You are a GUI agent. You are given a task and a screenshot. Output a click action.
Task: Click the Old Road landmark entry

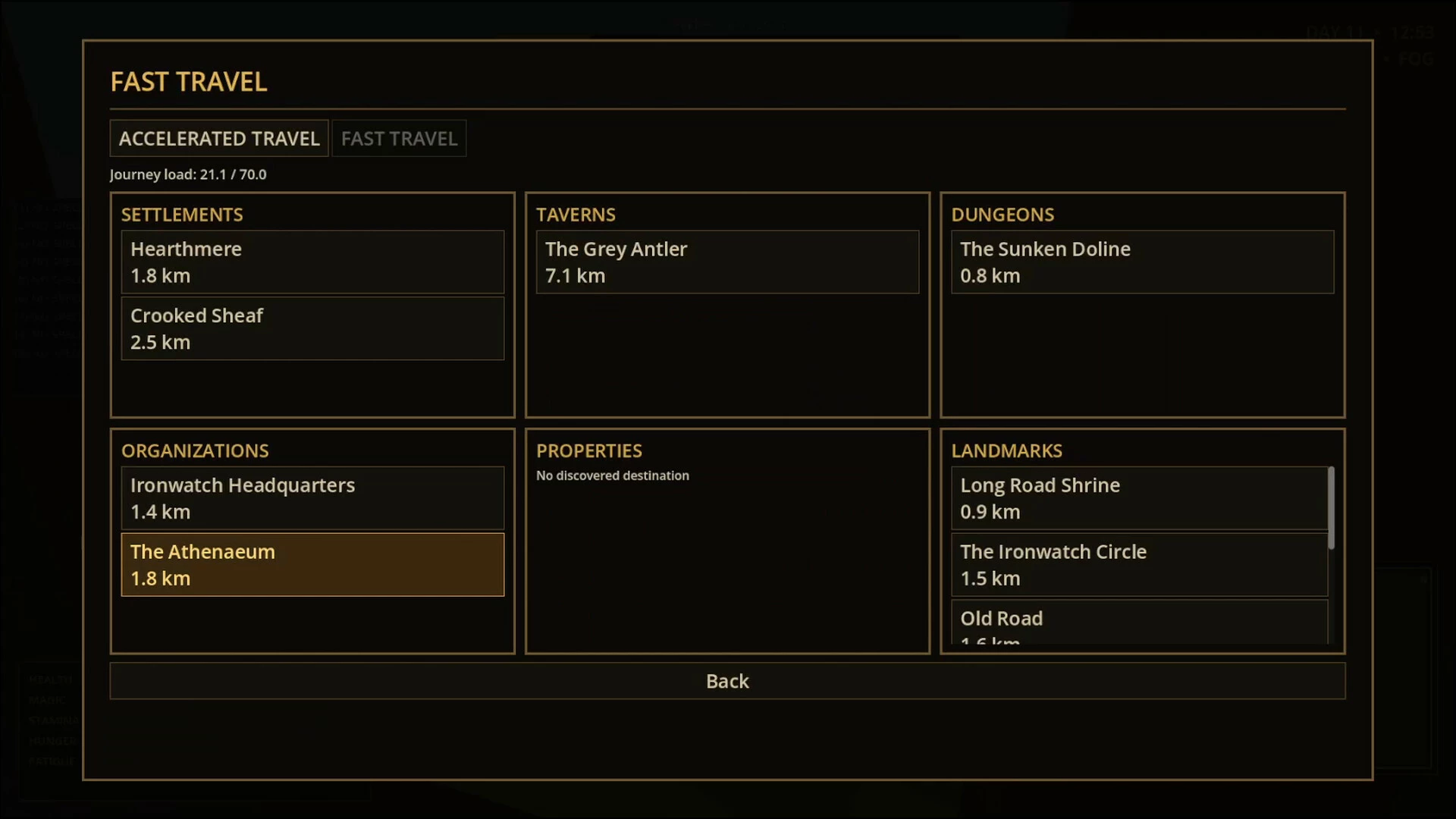pyautogui.click(x=1139, y=623)
